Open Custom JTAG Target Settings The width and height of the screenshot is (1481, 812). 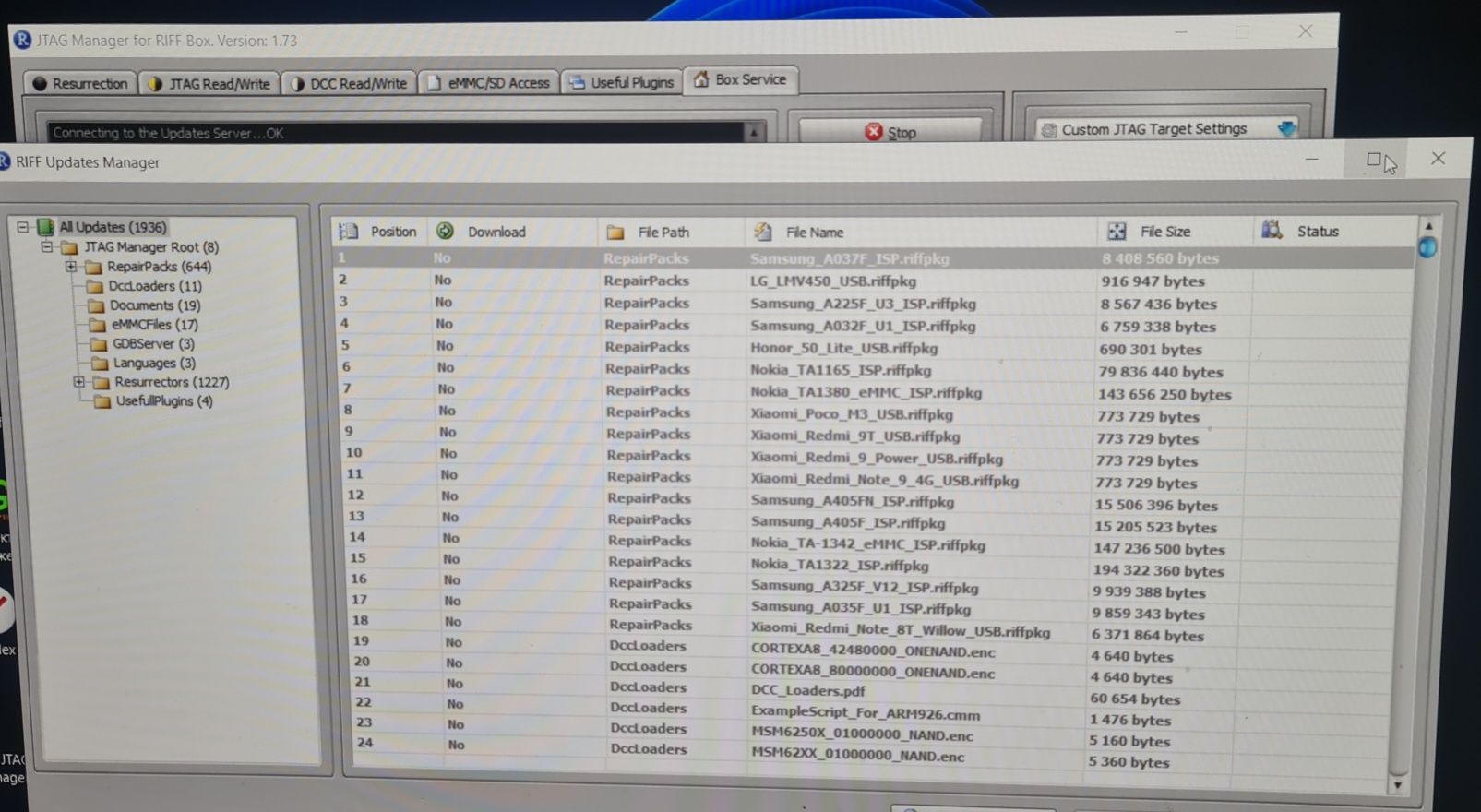[x=1168, y=129]
